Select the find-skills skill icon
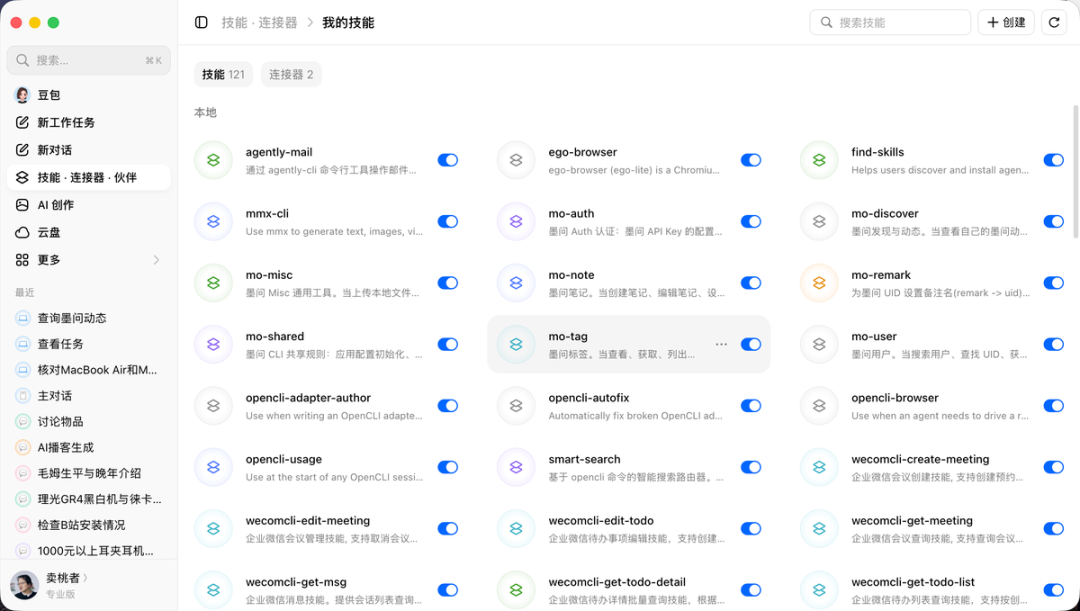Image resolution: width=1080 pixels, height=611 pixels. (x=819, y=160)
